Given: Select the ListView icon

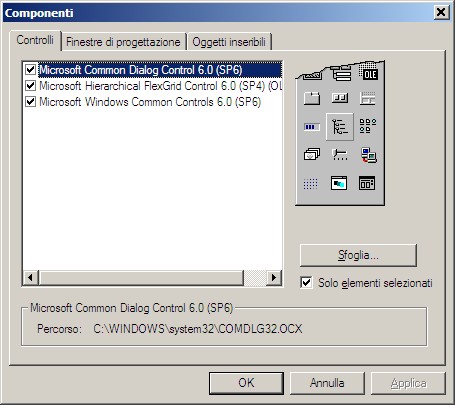Looking at the screenshot, I should [x=368, y=126].
